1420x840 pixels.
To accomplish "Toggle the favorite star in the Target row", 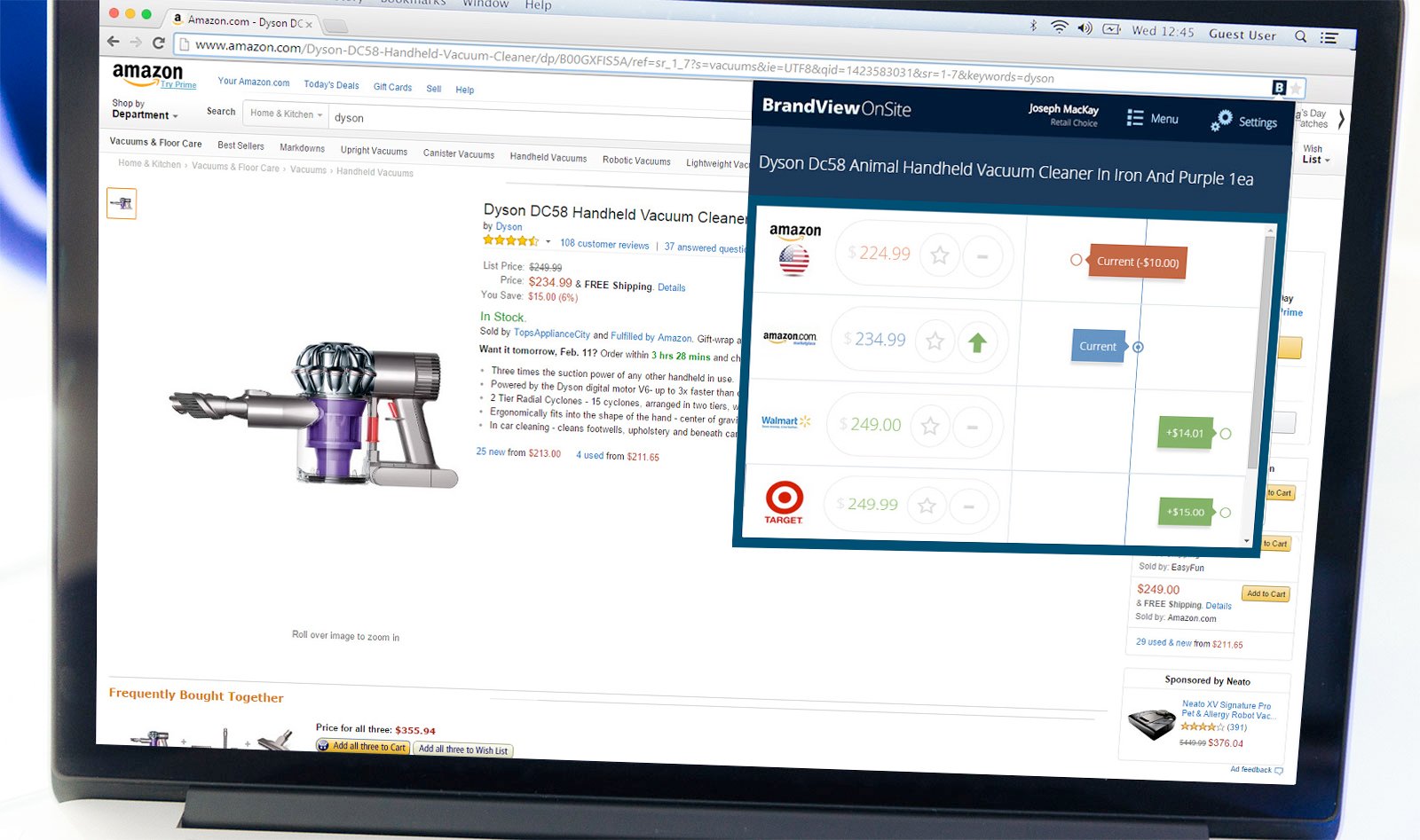I will point(927,506).
